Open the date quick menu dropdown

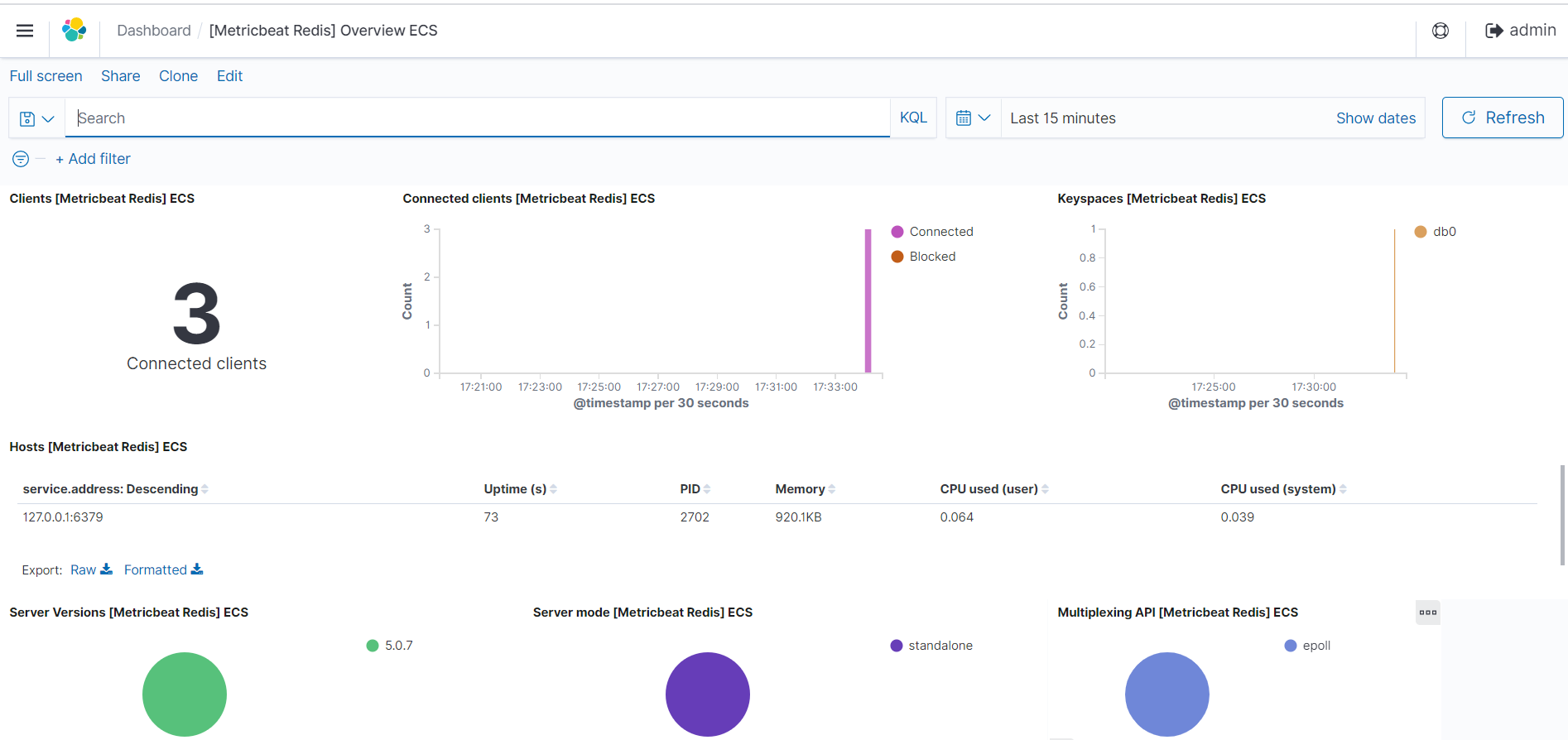pyautogui.click(x=973, y=118)
